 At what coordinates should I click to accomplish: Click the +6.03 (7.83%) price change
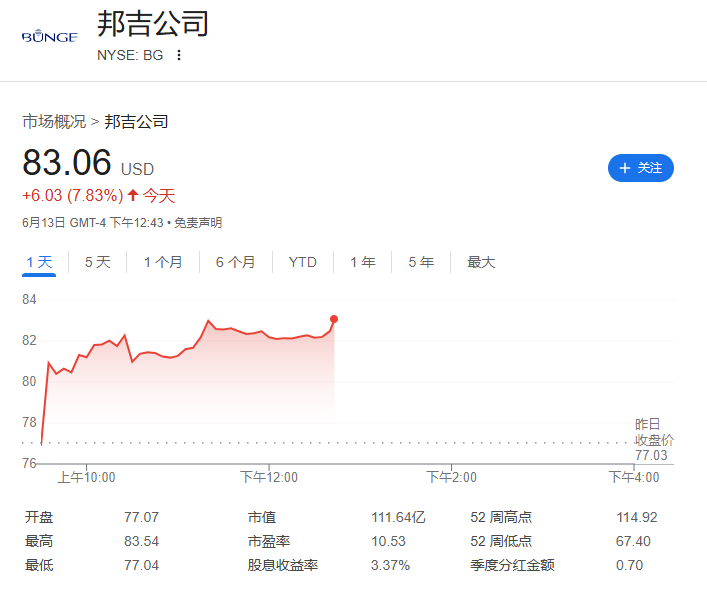73,196
